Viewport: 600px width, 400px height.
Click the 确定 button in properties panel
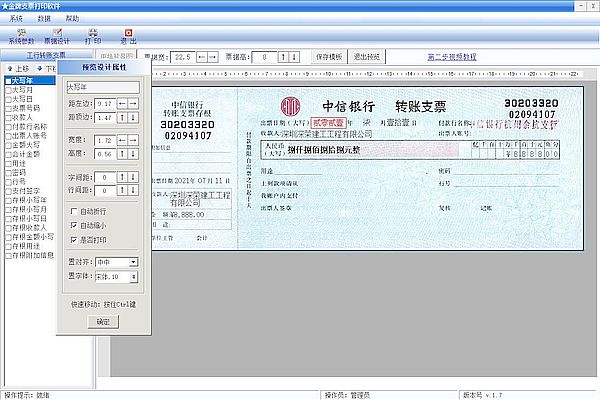(103, 322)
